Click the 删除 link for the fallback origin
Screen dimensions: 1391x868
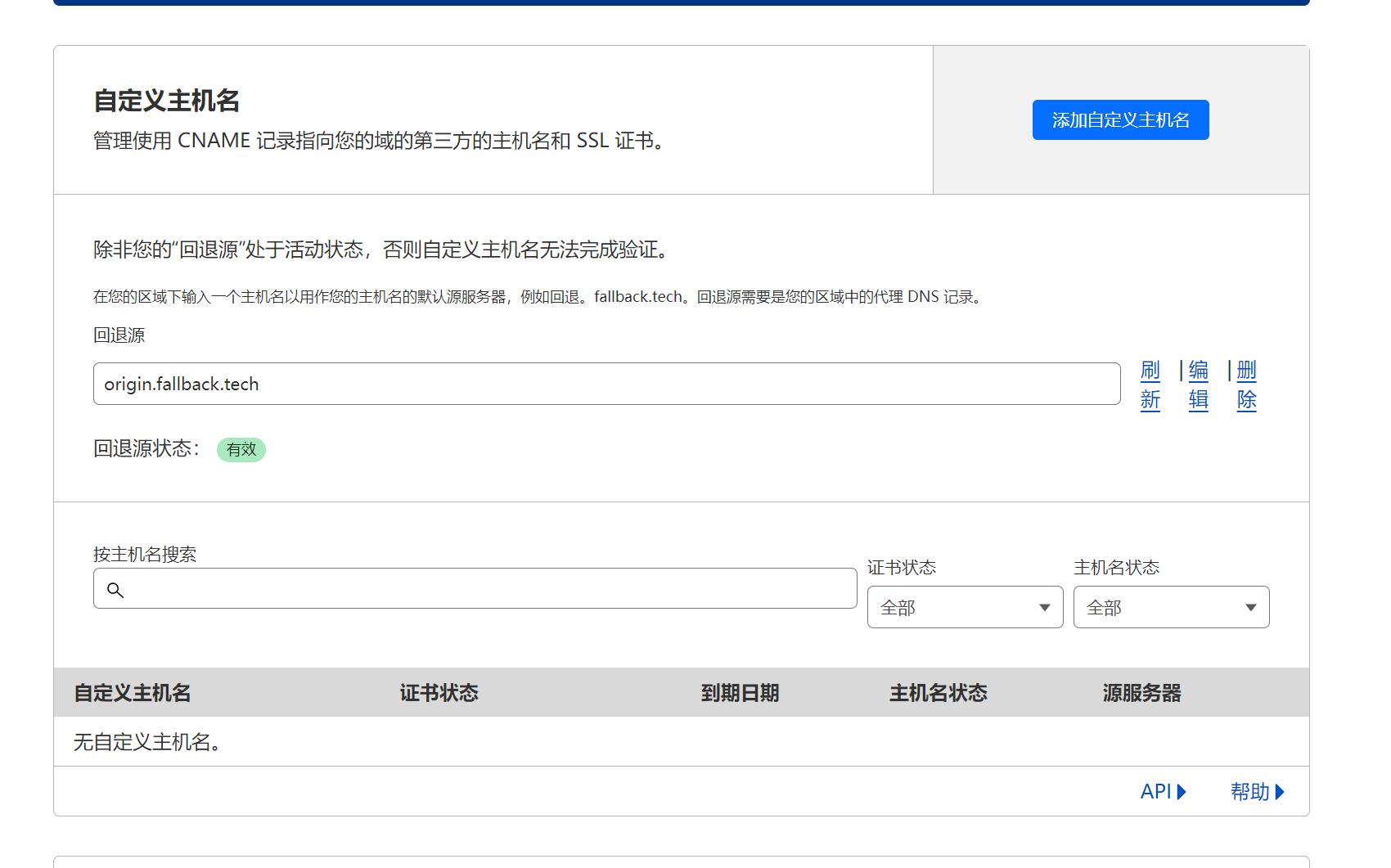coord(1245,384)
